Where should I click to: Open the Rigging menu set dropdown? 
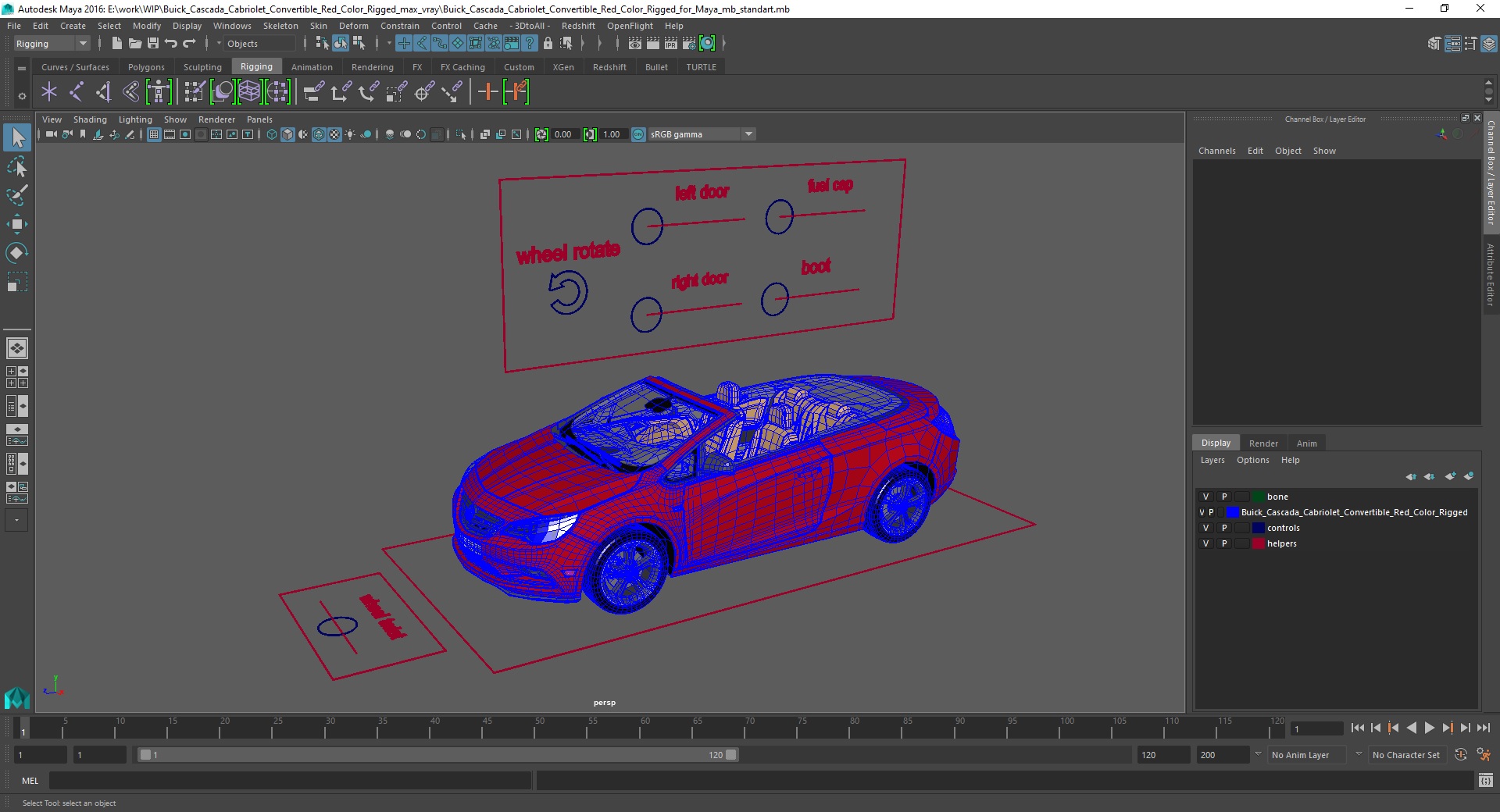52,44
